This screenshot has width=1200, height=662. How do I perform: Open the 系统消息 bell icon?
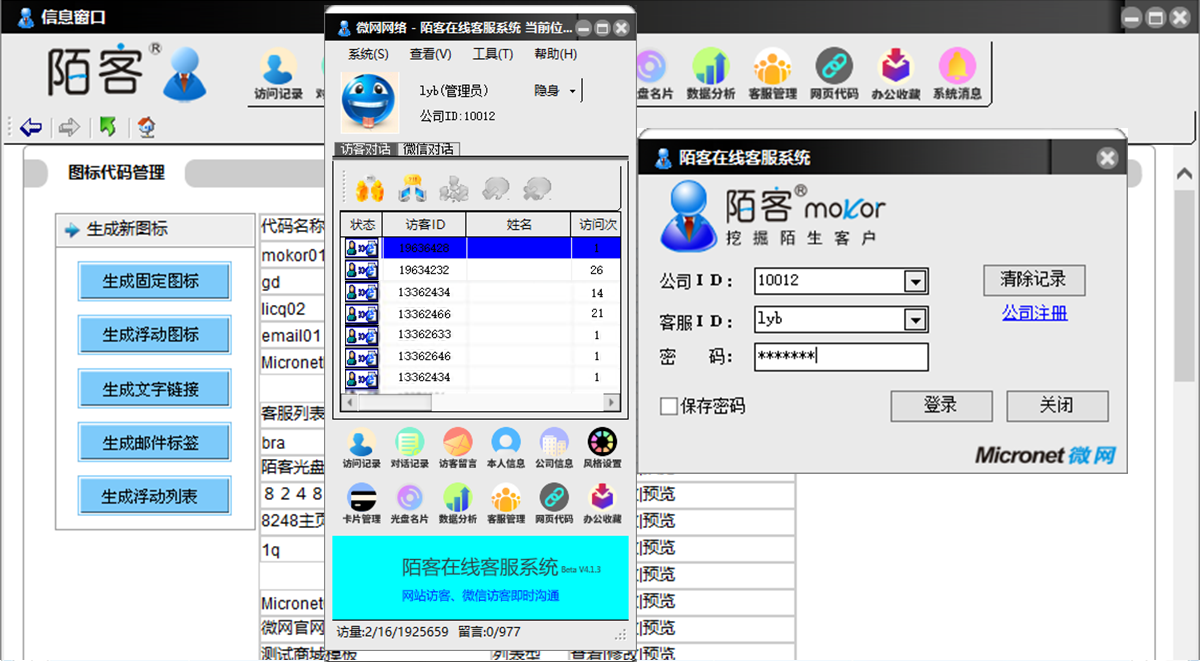957,68
